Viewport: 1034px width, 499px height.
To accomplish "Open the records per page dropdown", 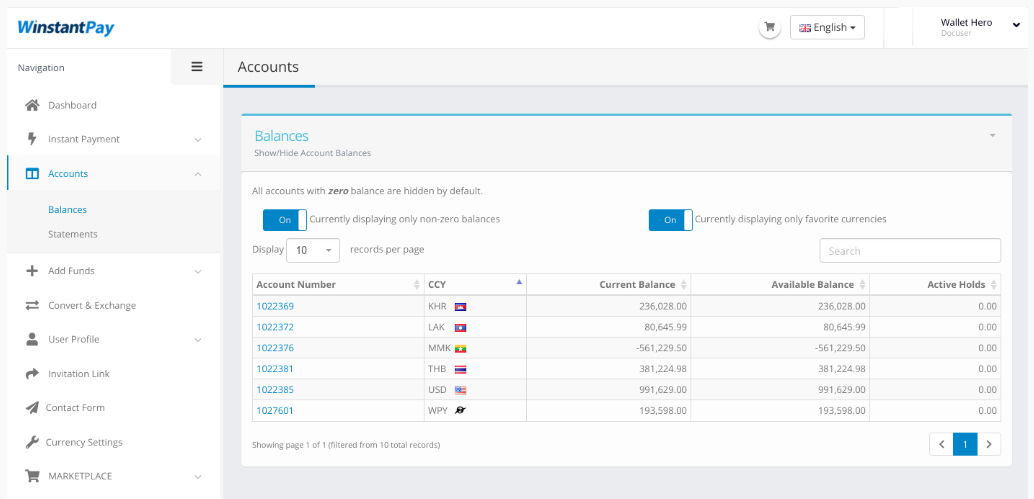I will [x=313, y=250].
